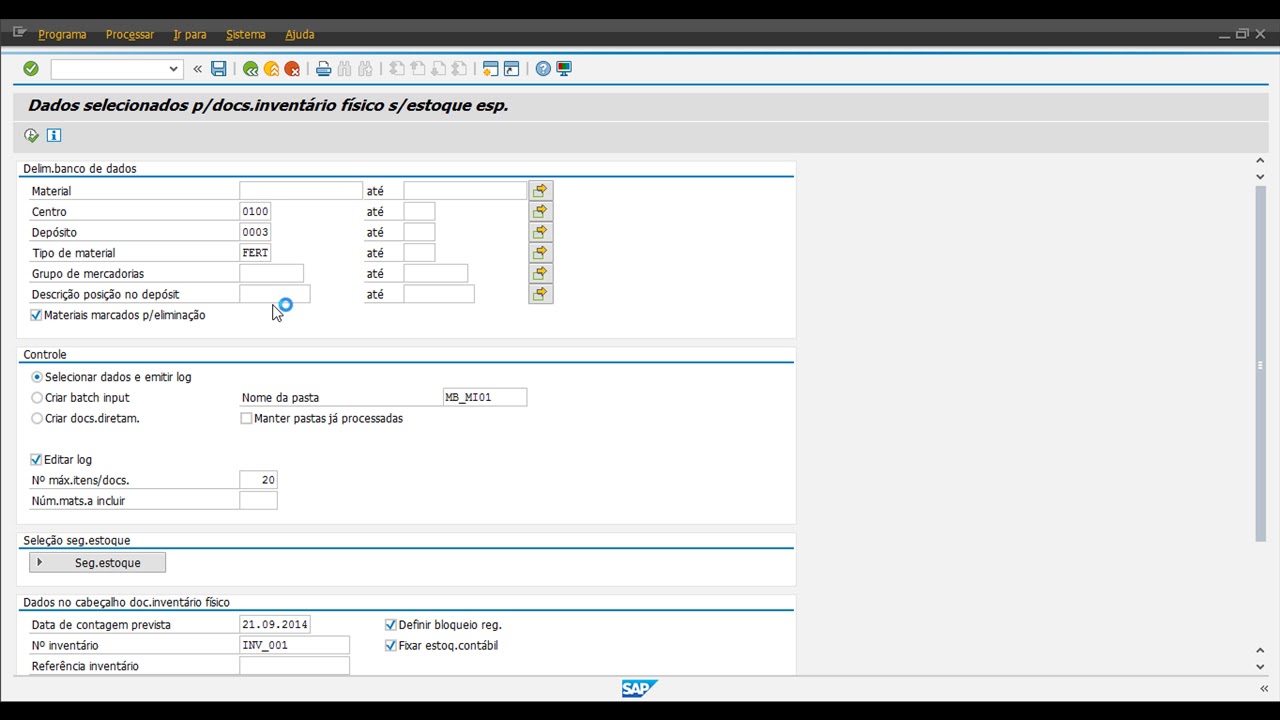Open the Processar menu
This screenshot has height=720, width=1280.
130,34
